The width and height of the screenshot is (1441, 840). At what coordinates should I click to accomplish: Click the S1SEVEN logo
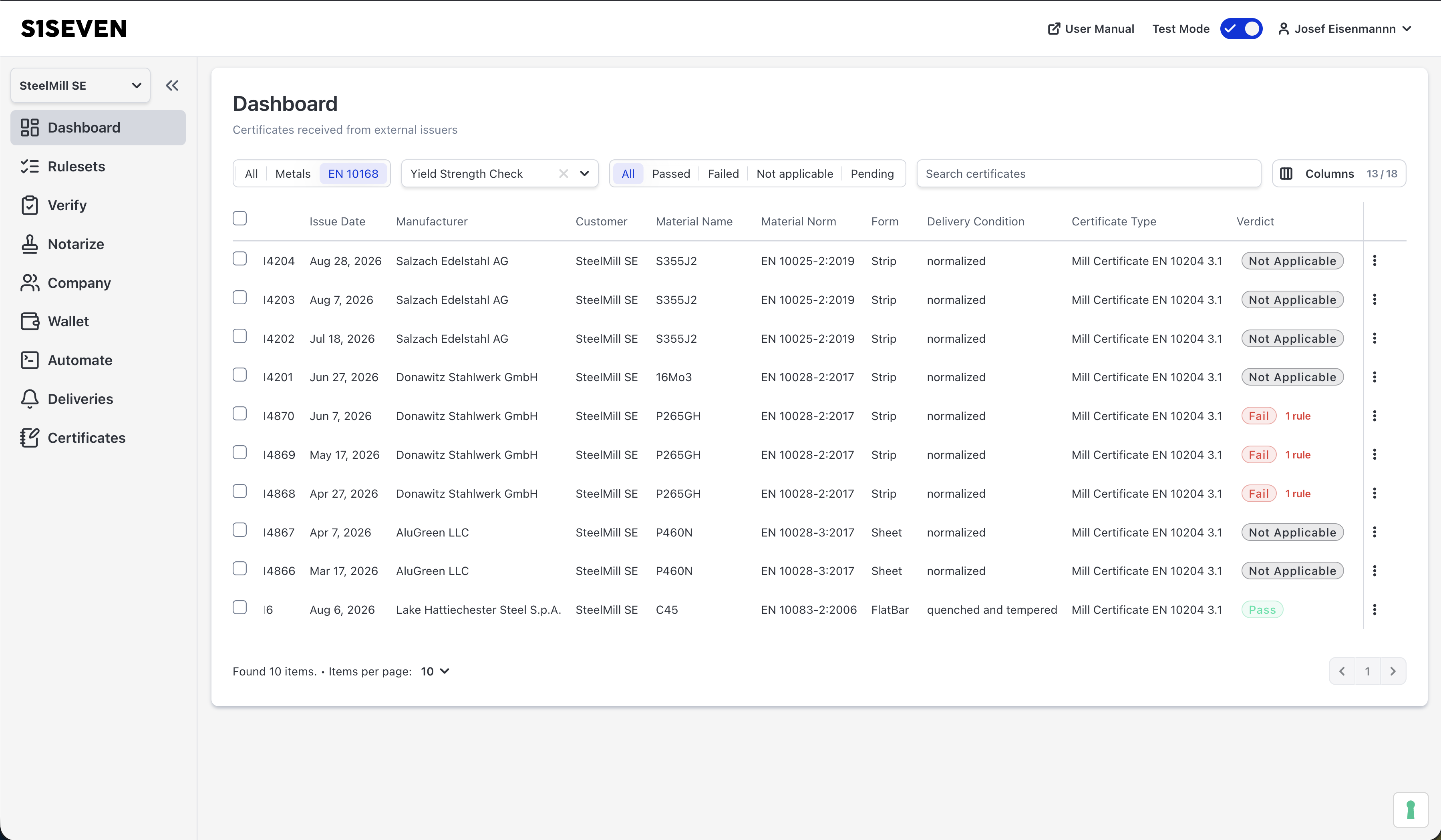tap(74, 28)
